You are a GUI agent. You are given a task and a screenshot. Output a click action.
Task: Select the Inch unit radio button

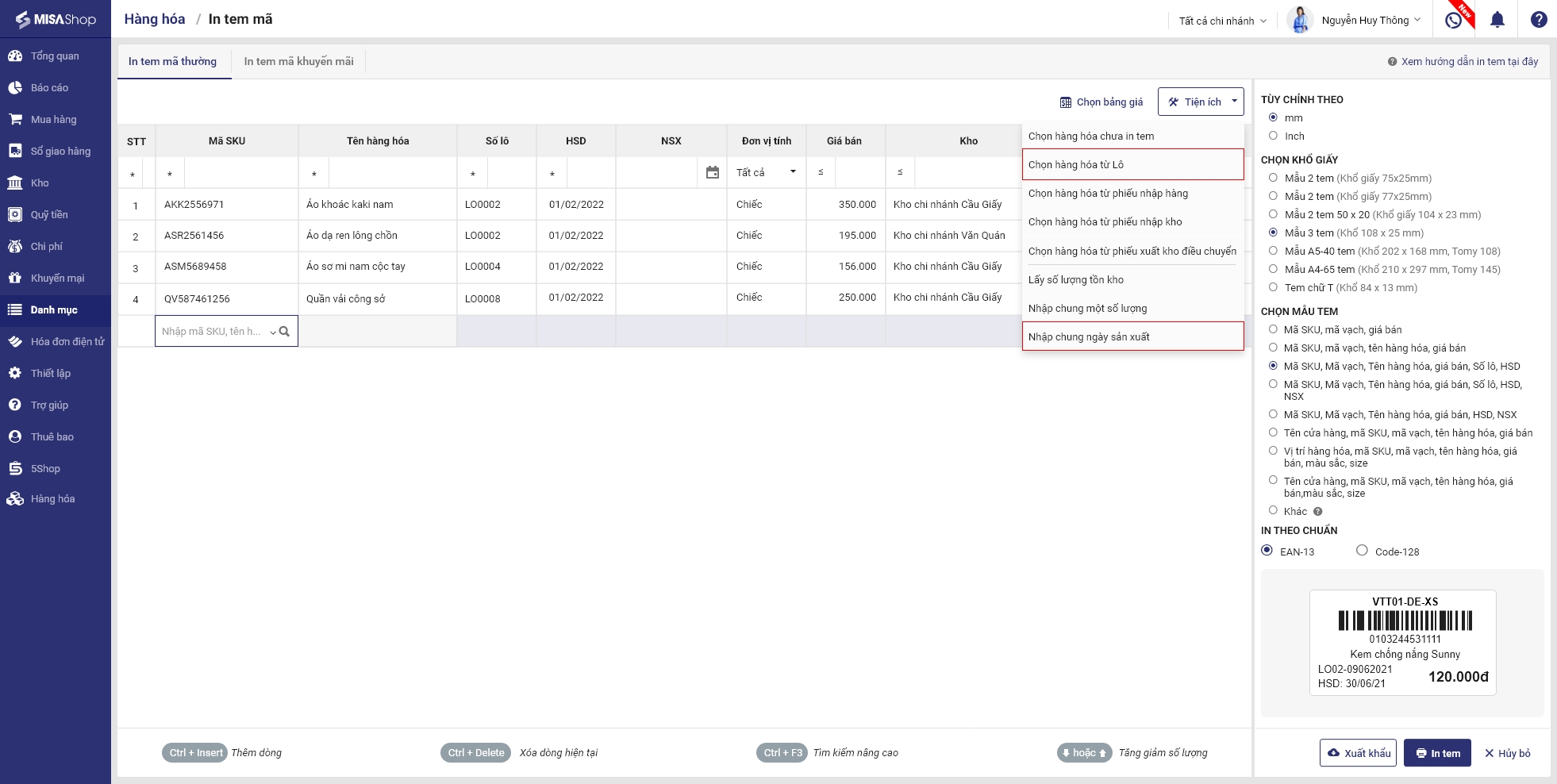(1273, 136)
